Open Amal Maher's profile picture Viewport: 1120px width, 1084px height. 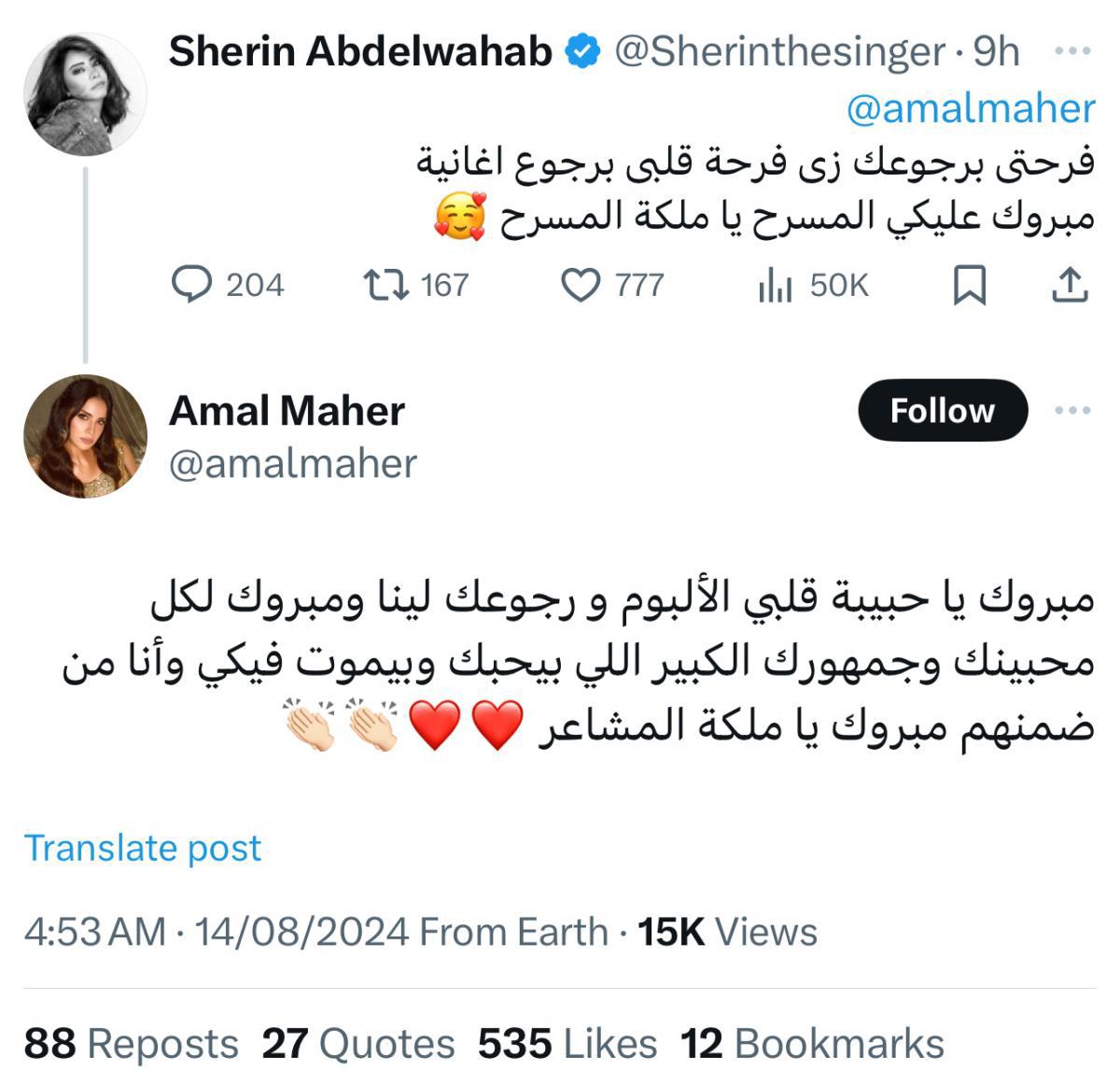tap(85, 436)
